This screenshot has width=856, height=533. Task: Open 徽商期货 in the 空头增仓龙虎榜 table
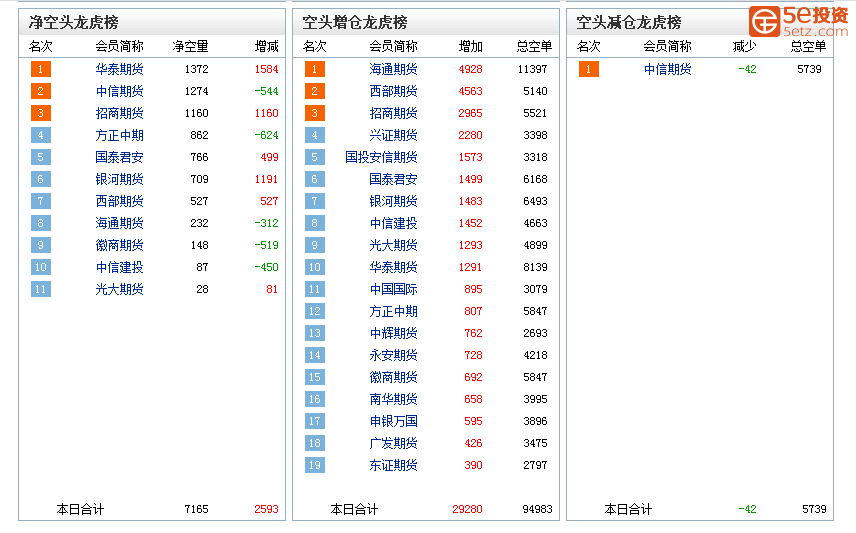click(393, 377)
